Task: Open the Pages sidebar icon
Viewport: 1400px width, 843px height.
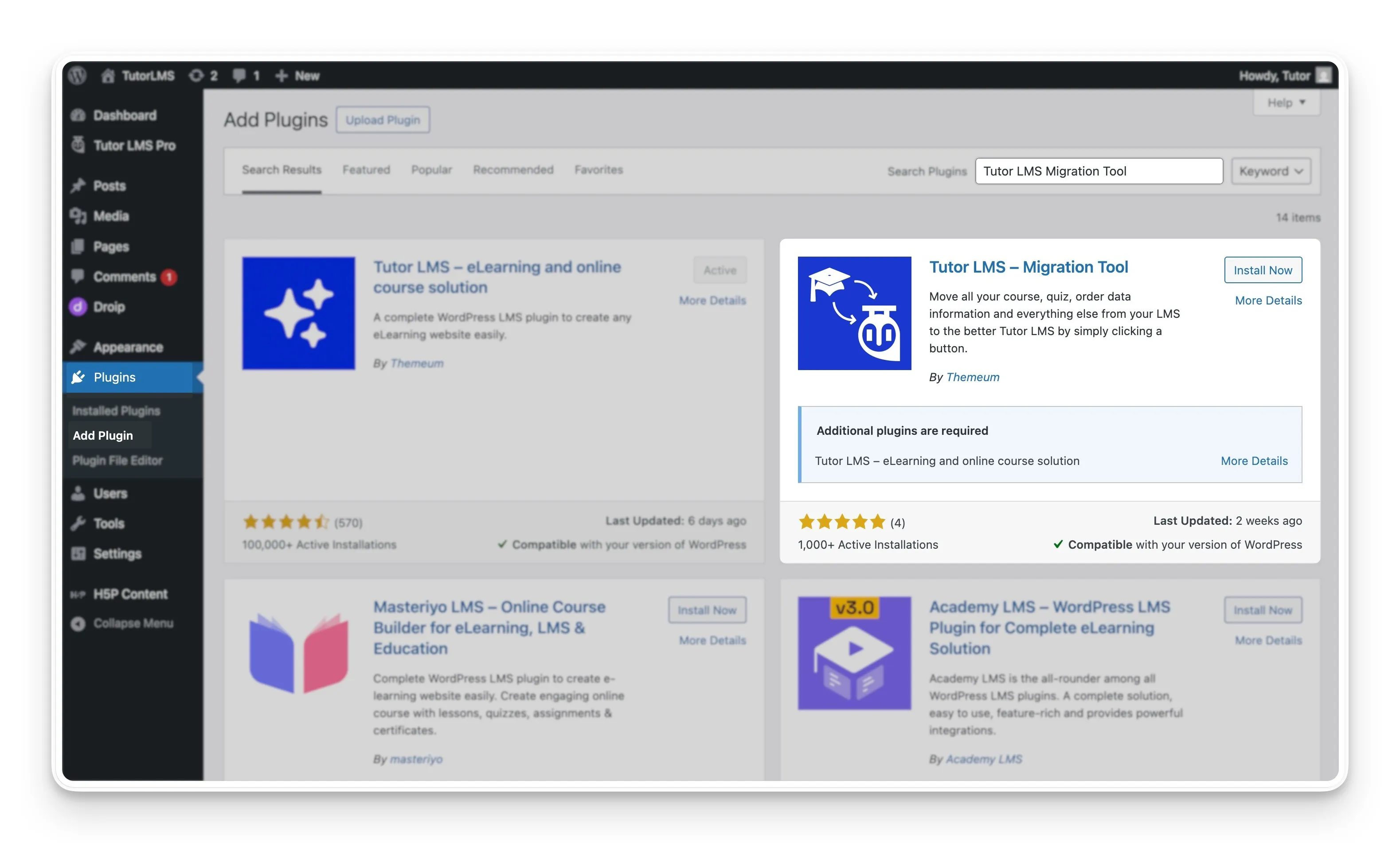Action: (78, 246)
